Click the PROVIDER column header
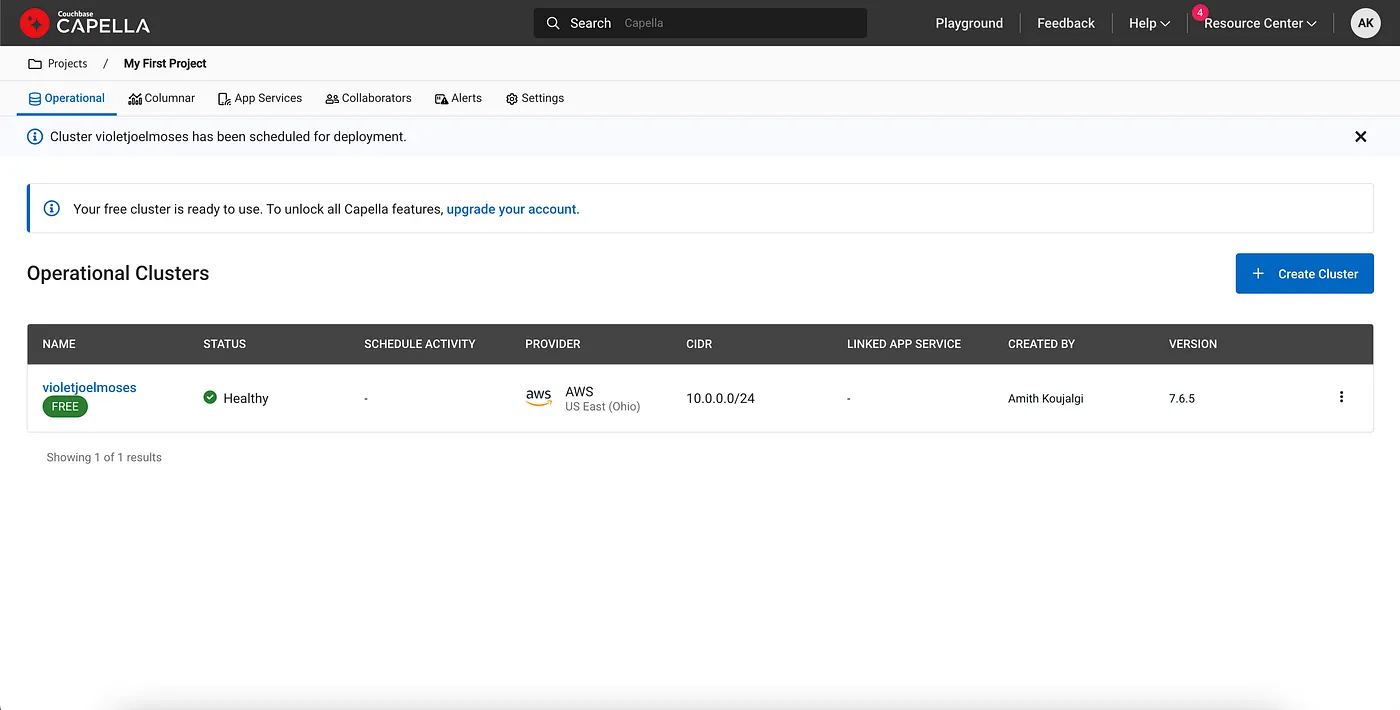The height and width of the screenshot is (710, 1400). [553, 344]
